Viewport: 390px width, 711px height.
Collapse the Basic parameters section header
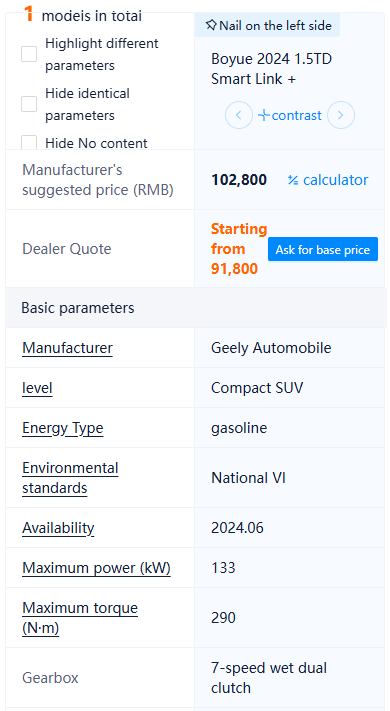click(196, 308)
